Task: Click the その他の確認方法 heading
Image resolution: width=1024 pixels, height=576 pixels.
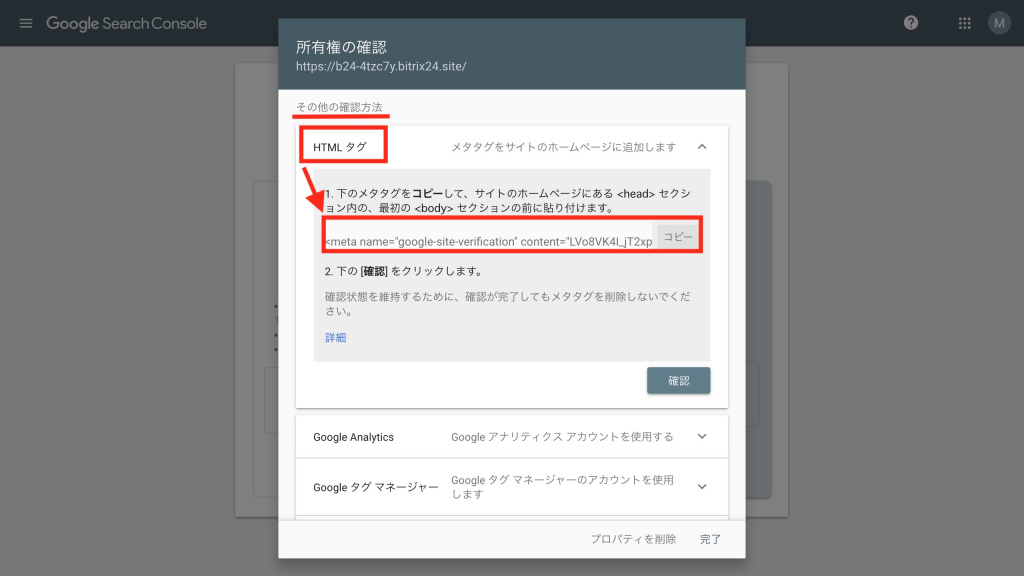Action: 339,107
